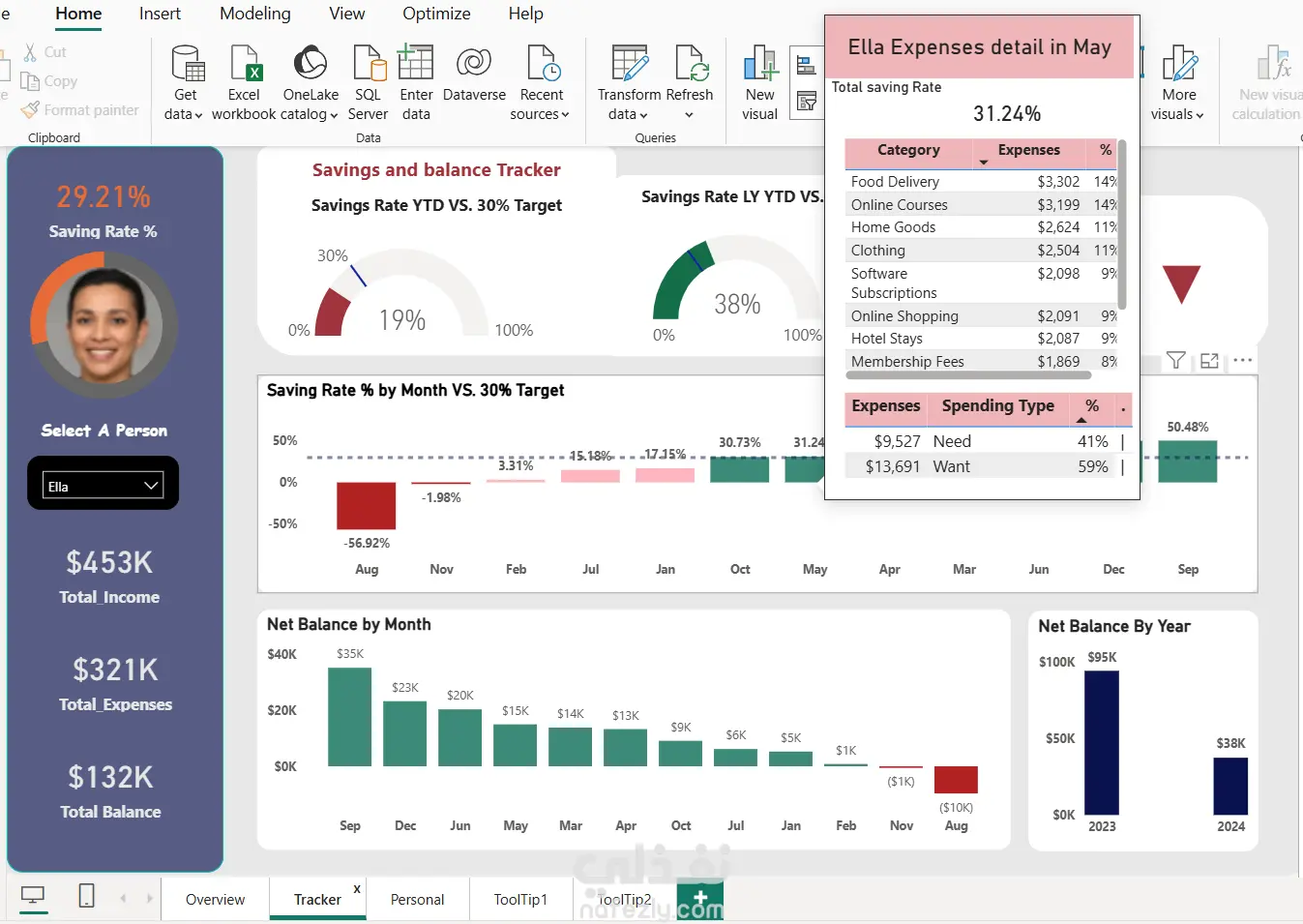Click the OneLake catalog icon
The height and width of the screenshot is (924, 1303).
click(311, 63)
